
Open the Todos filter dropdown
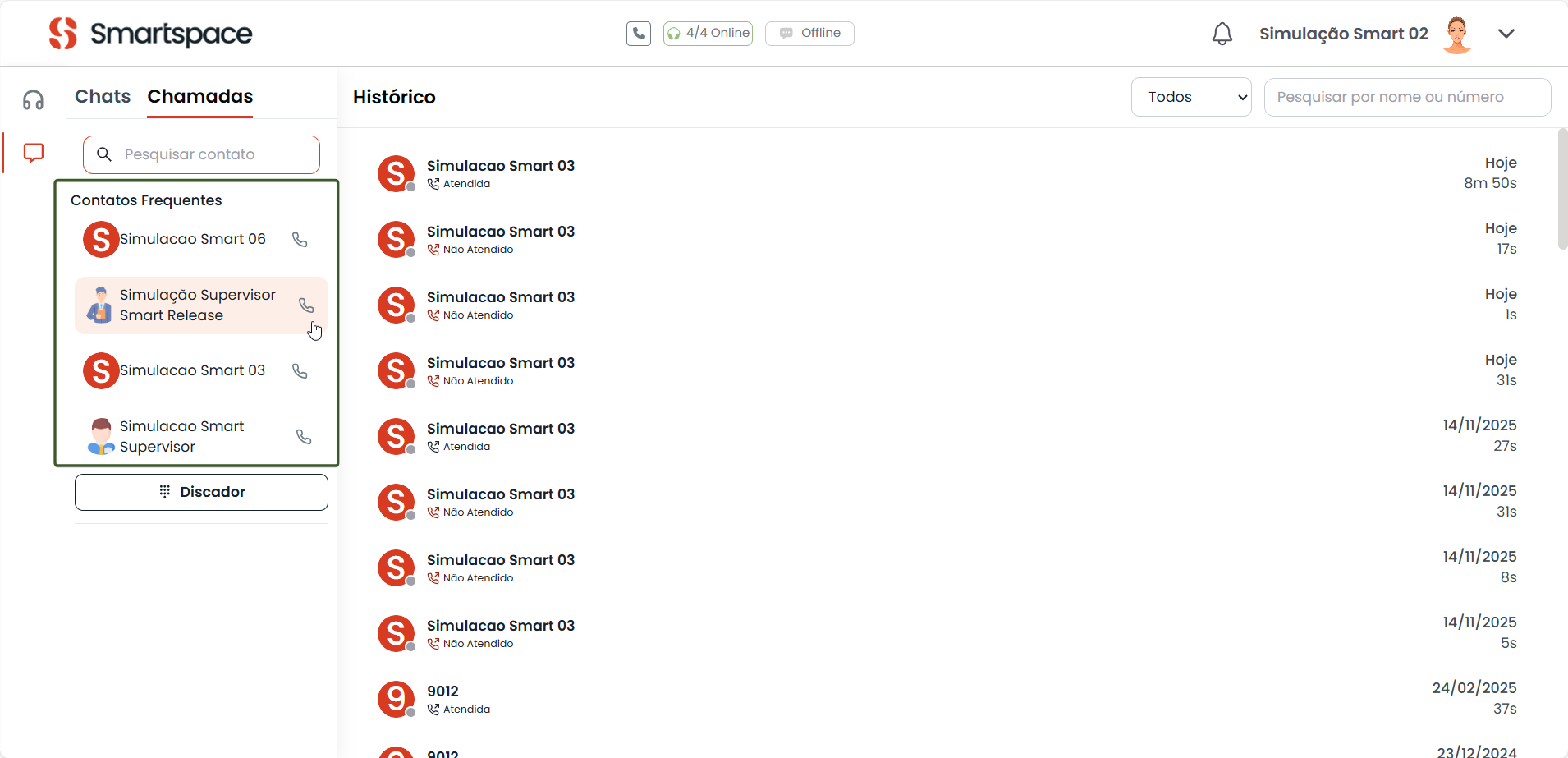pos(1190,97)
